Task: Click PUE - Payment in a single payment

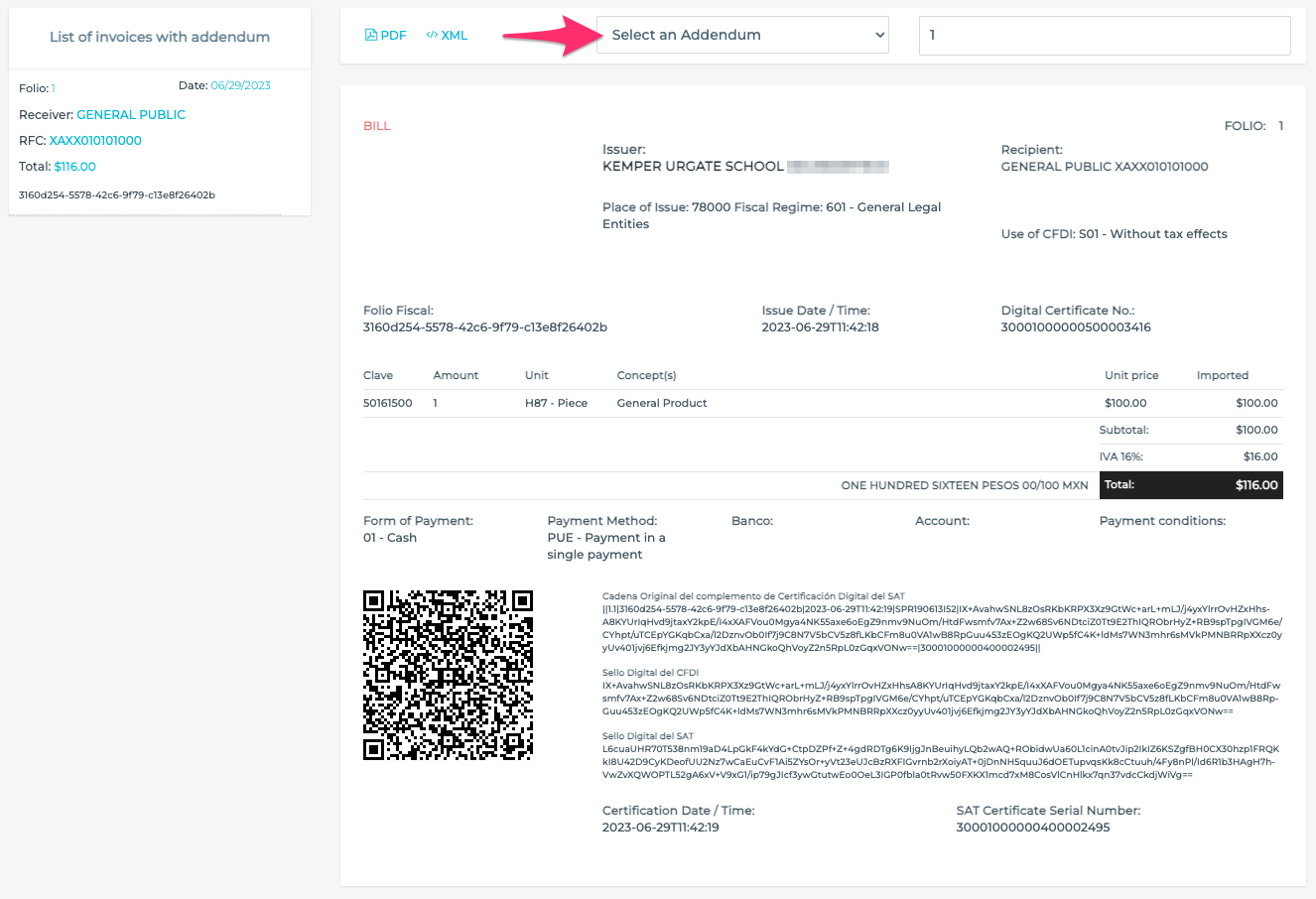Action: click(606, 546)
